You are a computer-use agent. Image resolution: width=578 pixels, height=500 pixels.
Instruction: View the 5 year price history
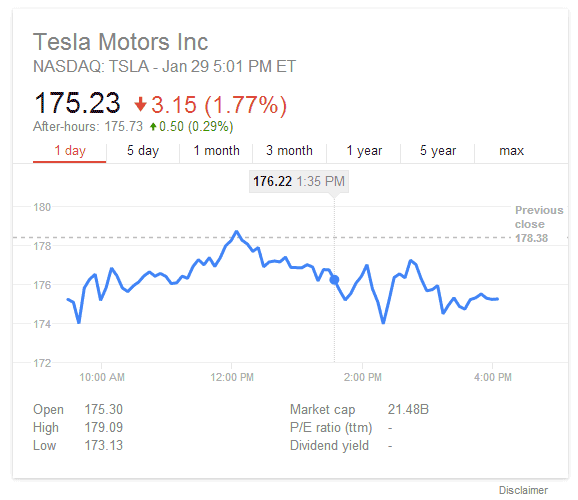point(438,151)
